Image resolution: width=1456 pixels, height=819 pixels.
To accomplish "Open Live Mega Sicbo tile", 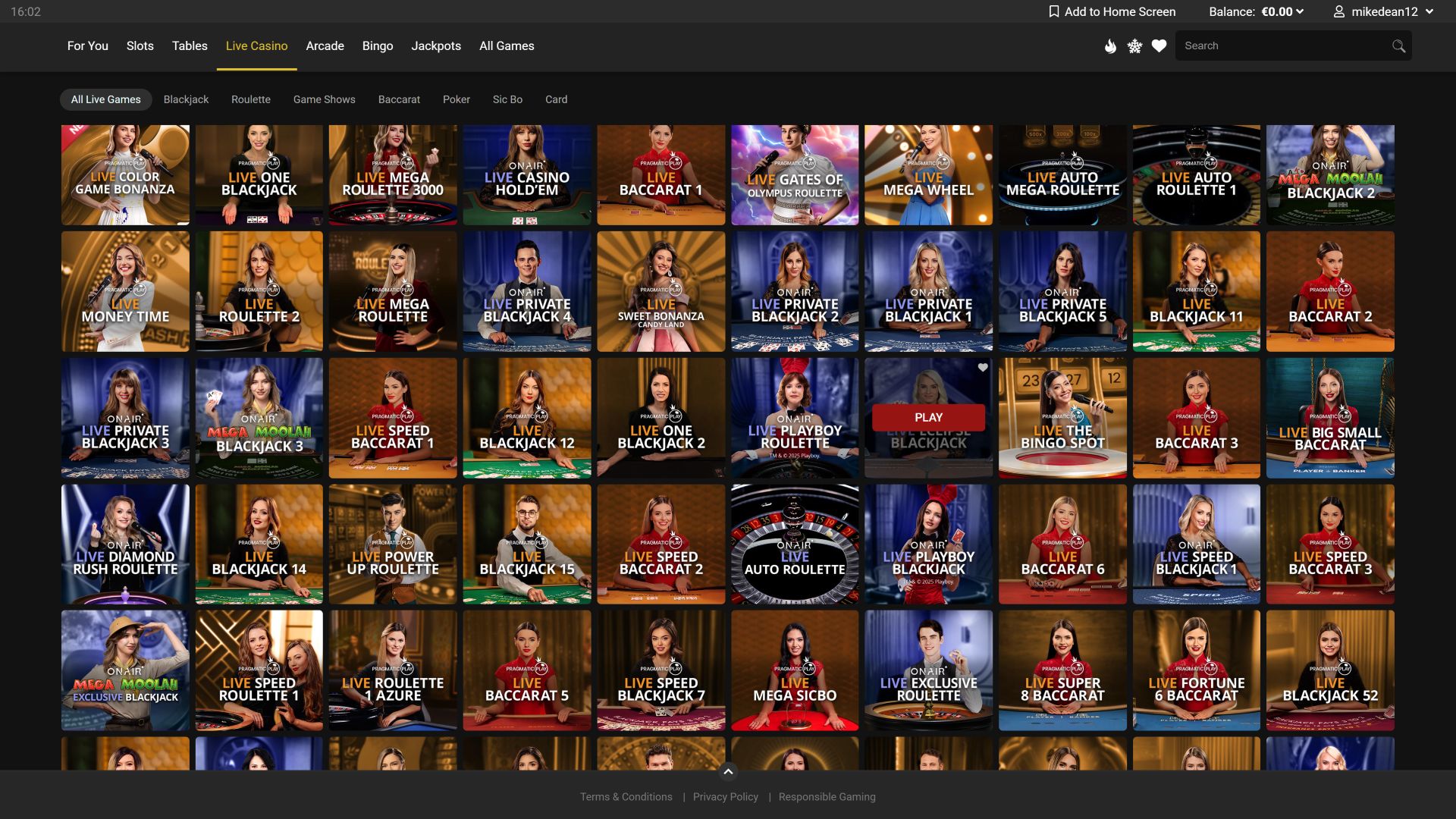I will (x=795, y=670).
